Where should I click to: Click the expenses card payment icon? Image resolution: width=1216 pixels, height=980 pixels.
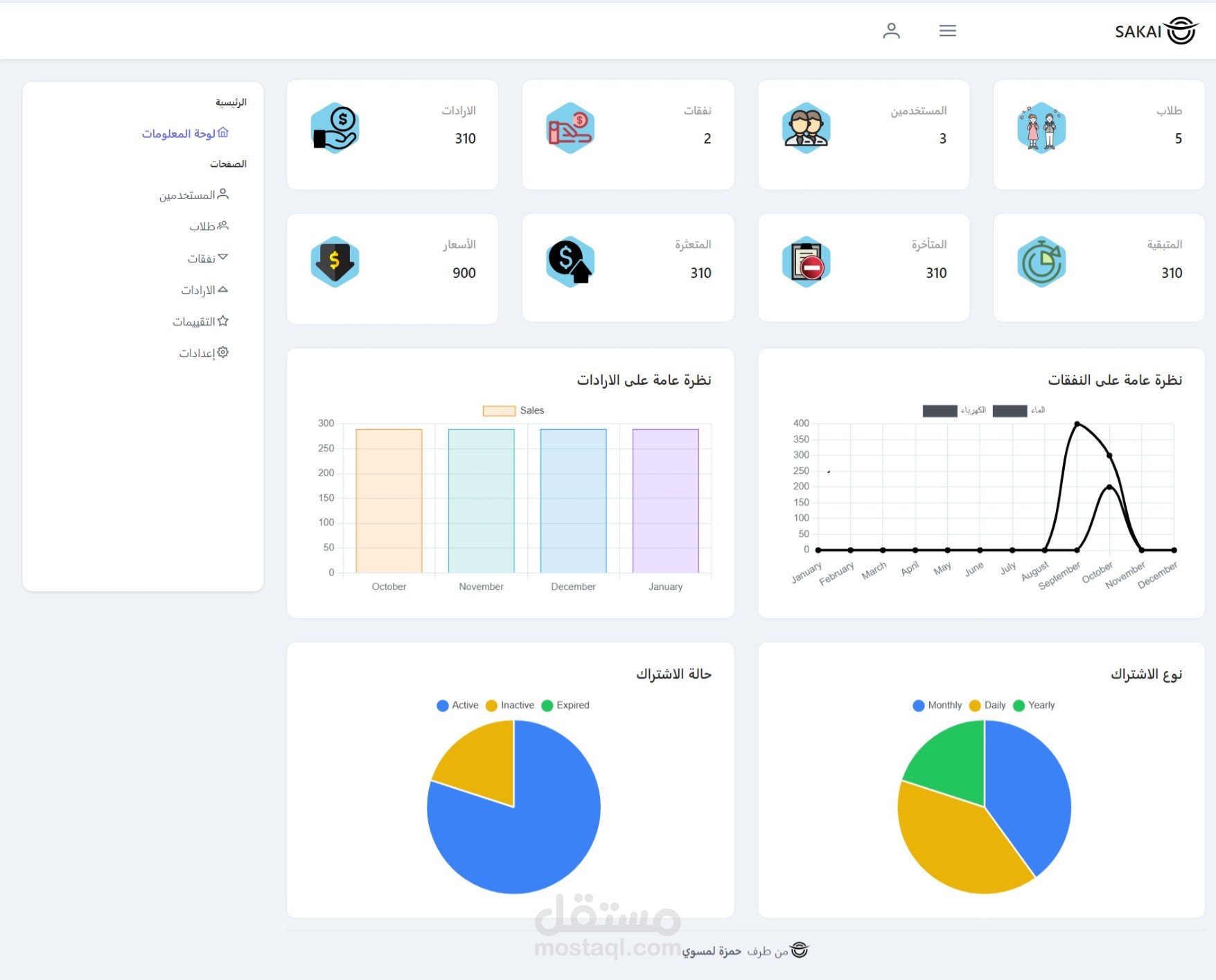coord(570,128)
